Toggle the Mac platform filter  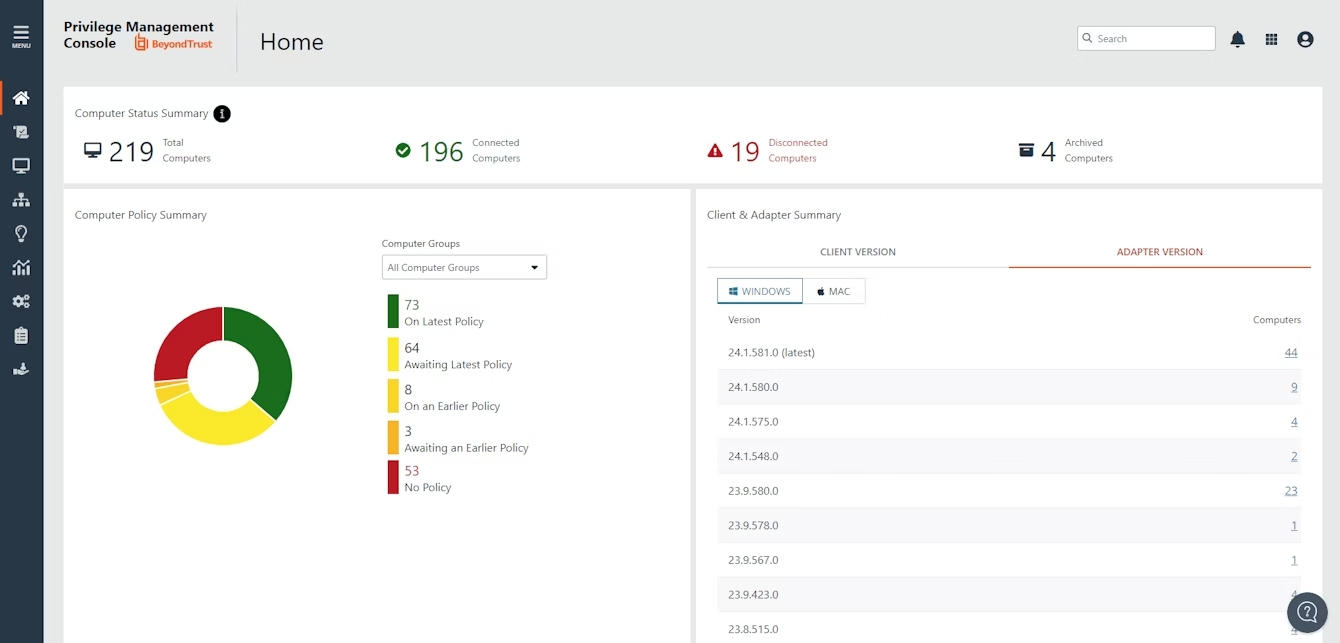pyautogui.click(x=833, y=291)
